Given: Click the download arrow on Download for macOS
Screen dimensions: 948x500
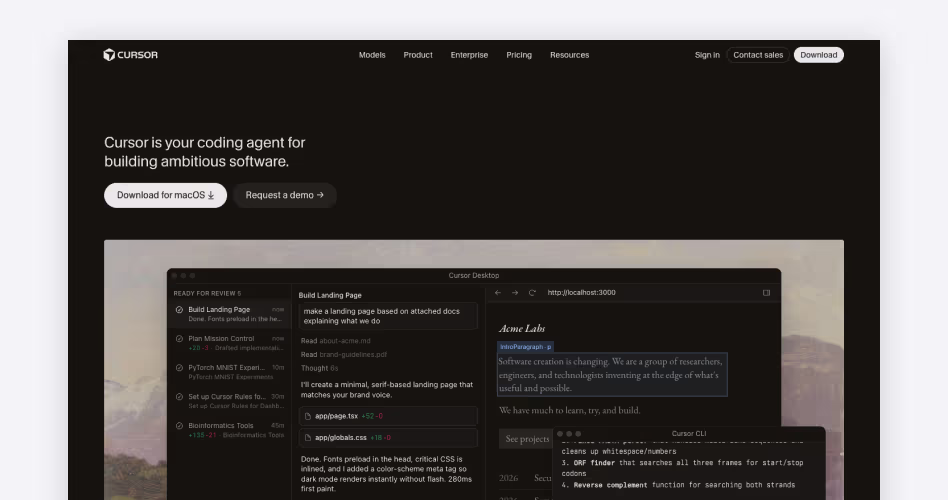Looking at the screenshot, I should (x=211, y=195).
